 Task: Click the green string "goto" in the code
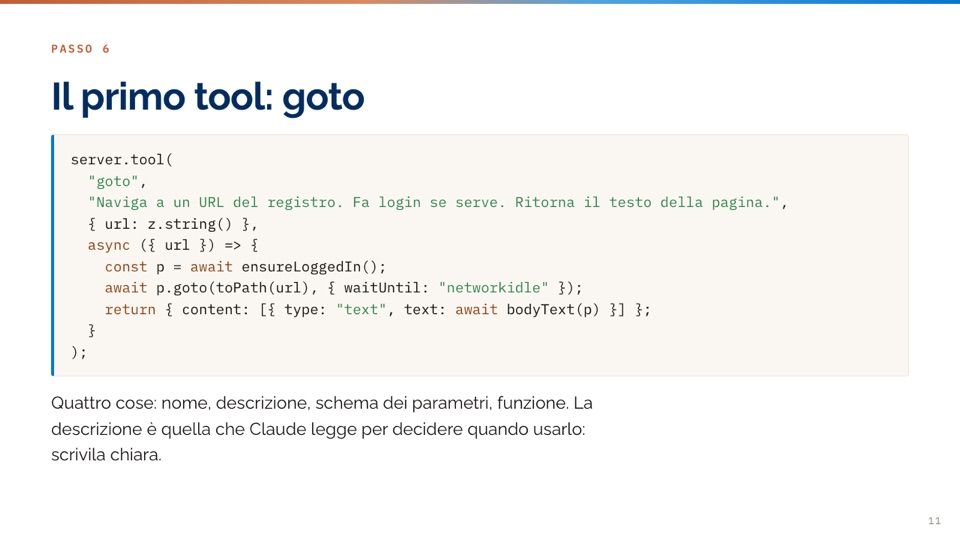click(x=113, y=181)
